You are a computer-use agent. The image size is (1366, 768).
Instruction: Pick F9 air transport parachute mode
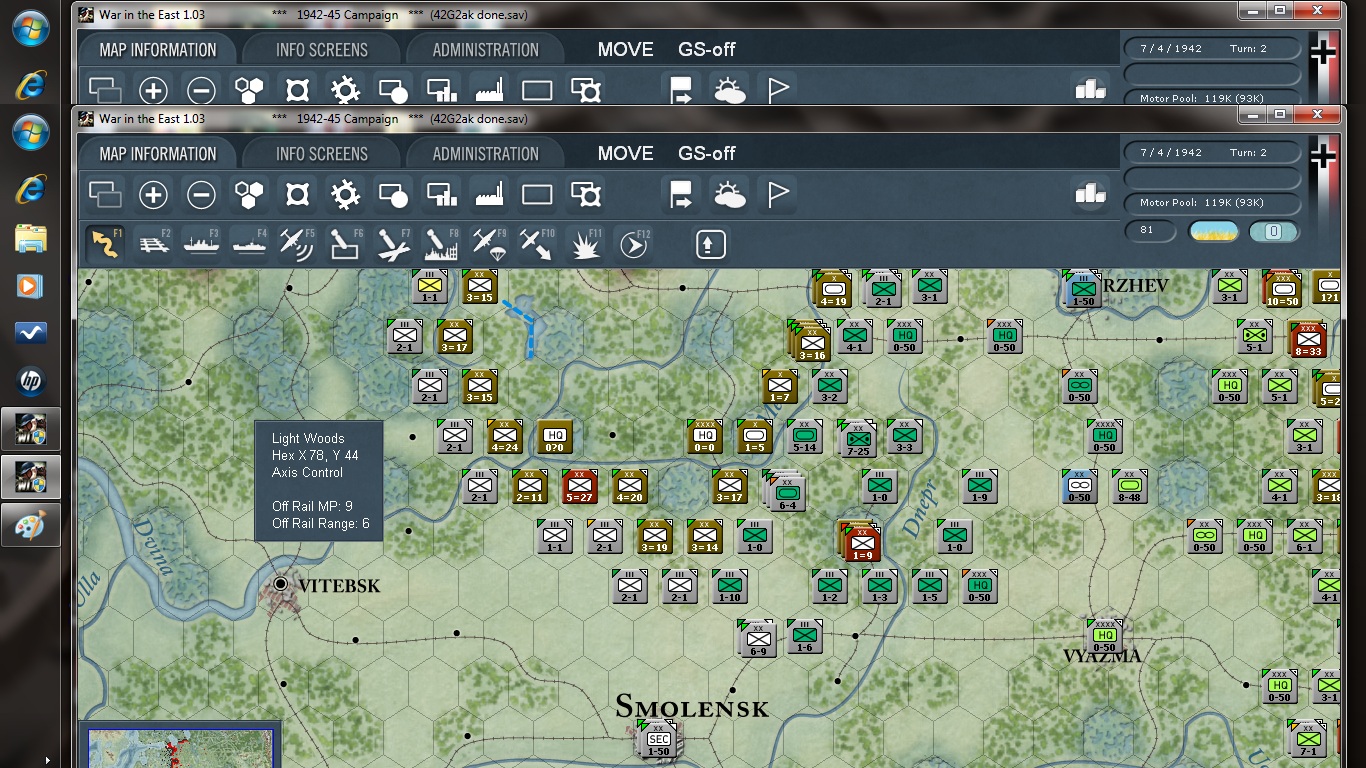coord(489,244)
